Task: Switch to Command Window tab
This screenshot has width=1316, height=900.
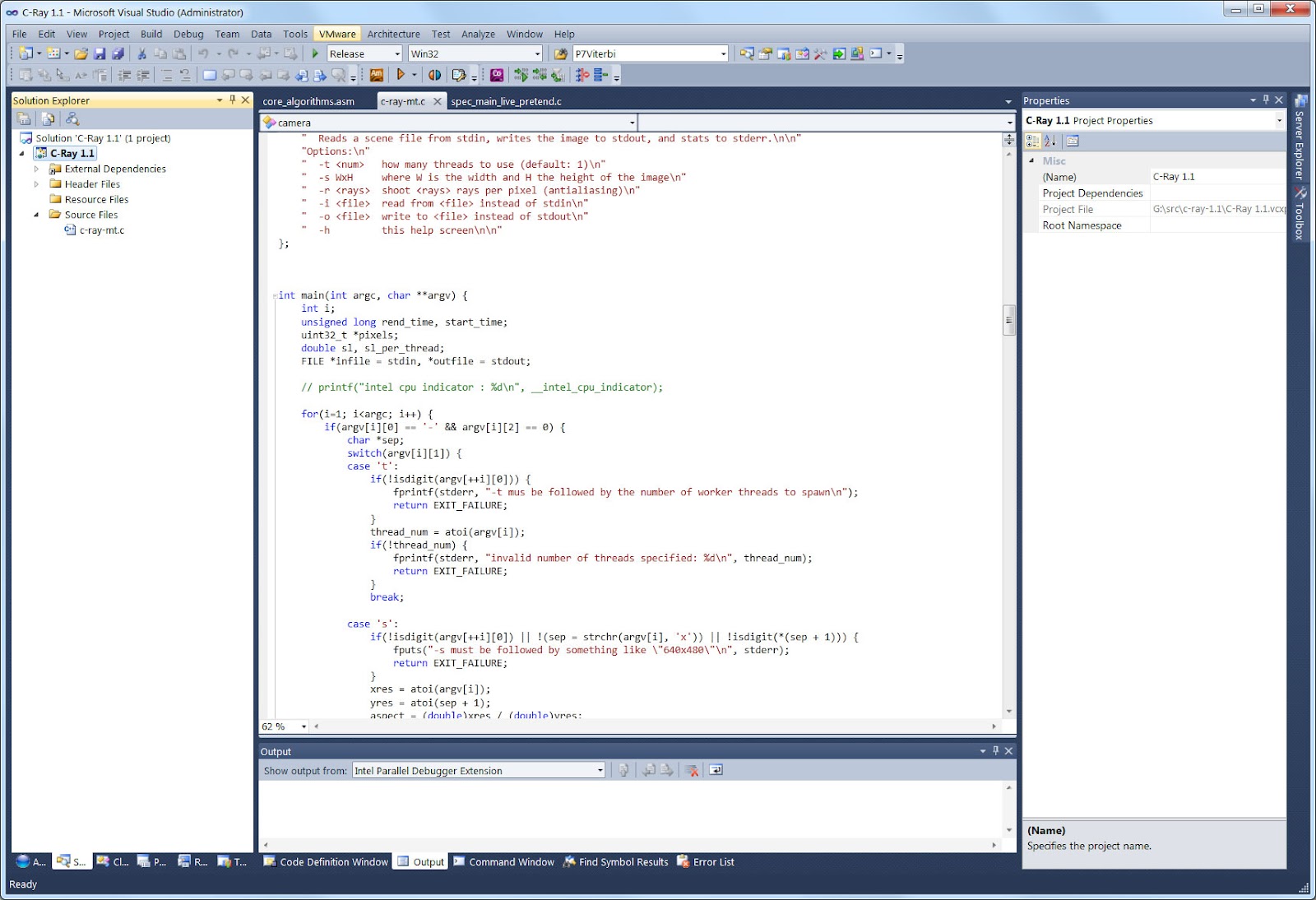Action: 503,861
